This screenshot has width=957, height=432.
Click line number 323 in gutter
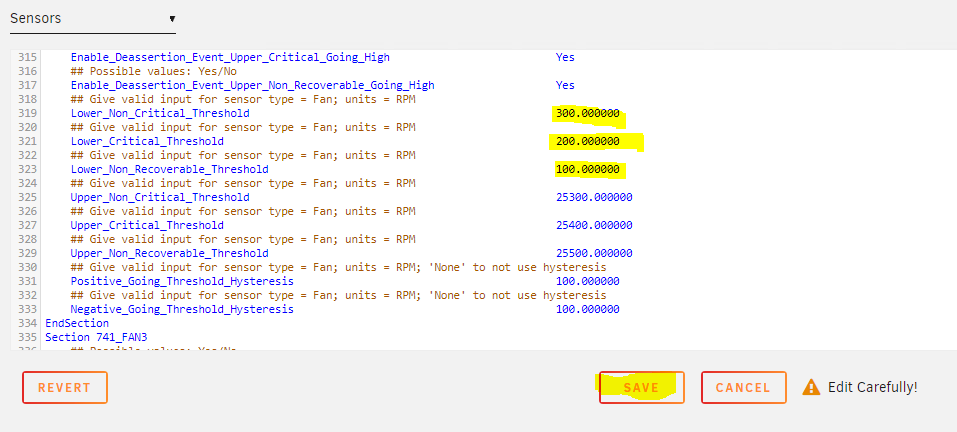click(x=27, y=169)
